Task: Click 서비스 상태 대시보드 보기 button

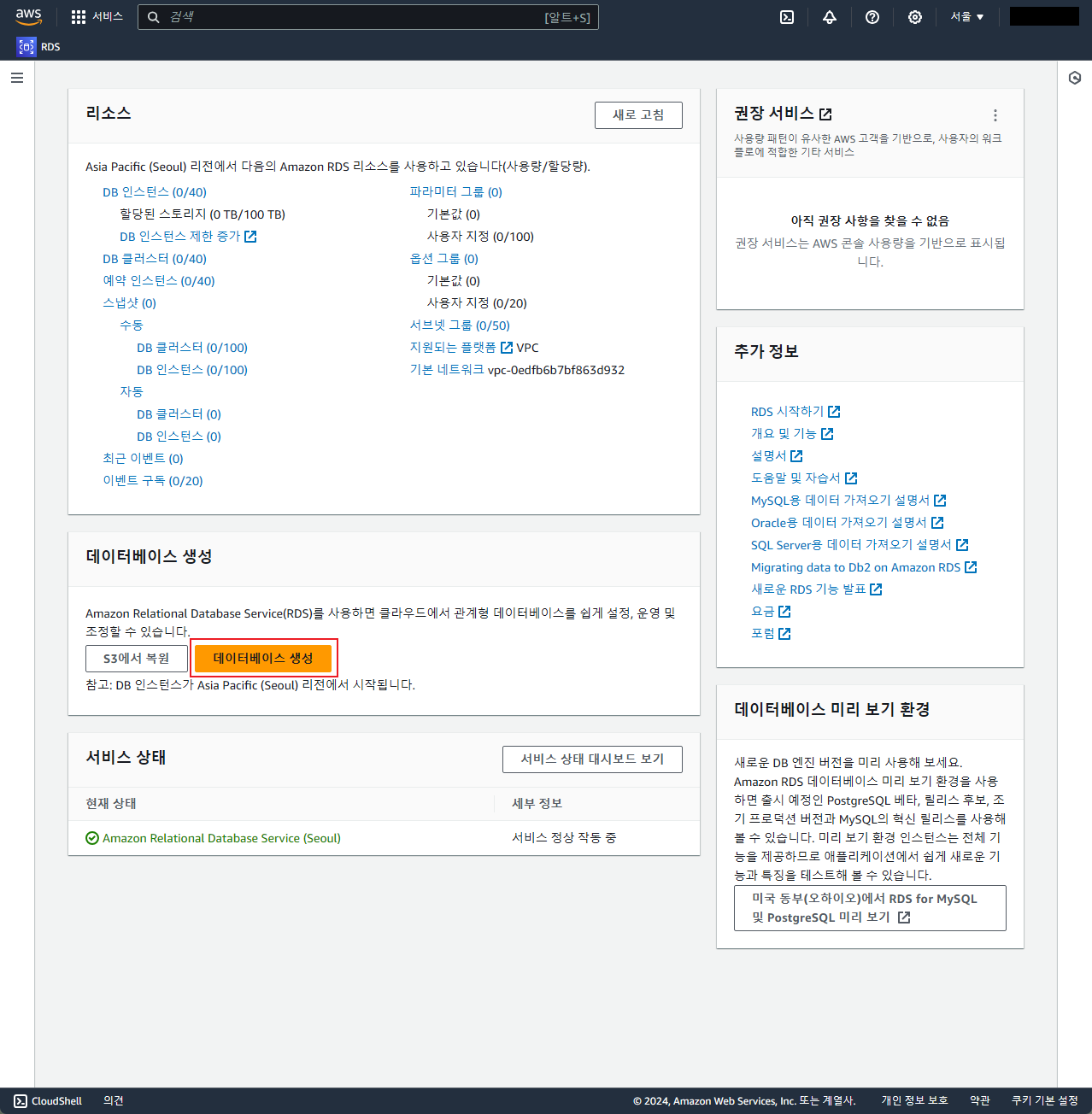Action: [592, 759]
